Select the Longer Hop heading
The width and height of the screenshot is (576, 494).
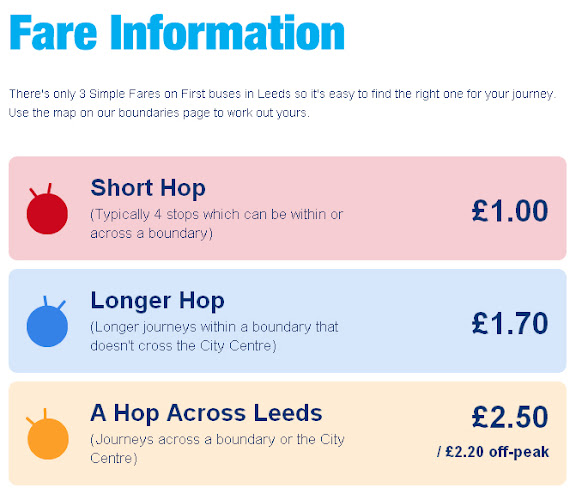pos(157,301)
